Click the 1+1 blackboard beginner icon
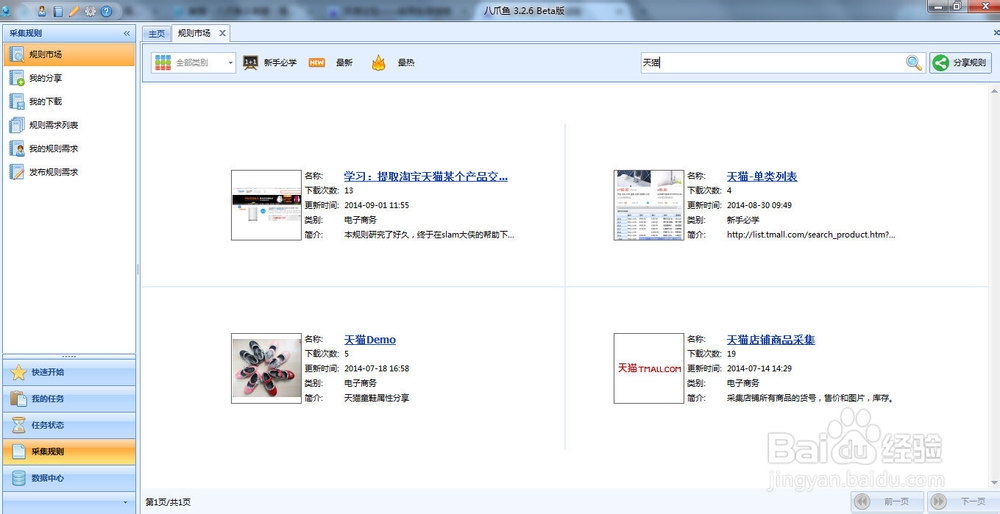This screenshot has height=514, width=1000. coord(251,62)
